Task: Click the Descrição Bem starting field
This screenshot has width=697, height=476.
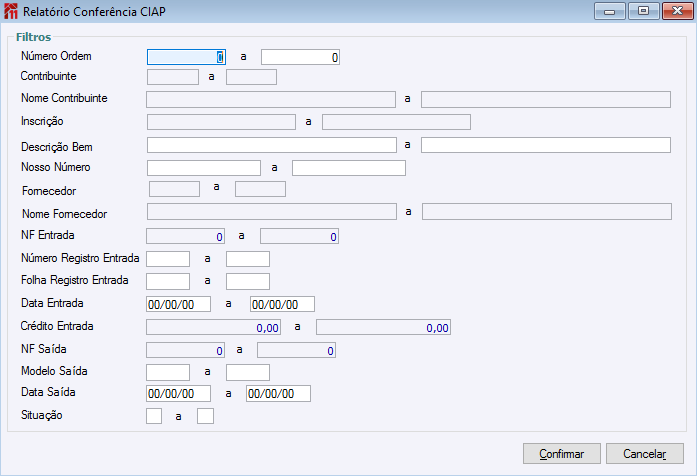Action: coord(272,145)
